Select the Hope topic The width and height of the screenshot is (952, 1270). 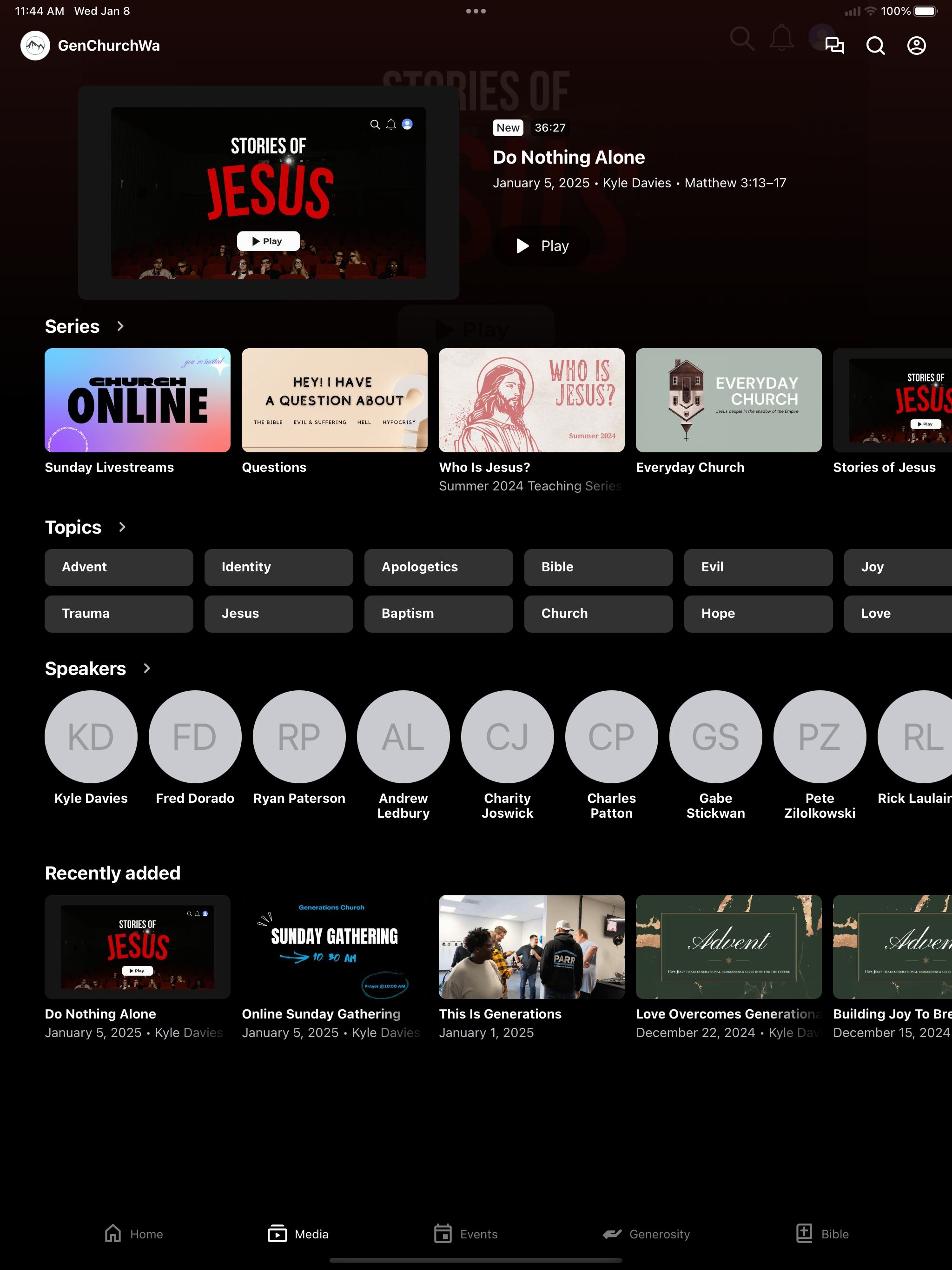pyautogui.click(x=759, y=614)
